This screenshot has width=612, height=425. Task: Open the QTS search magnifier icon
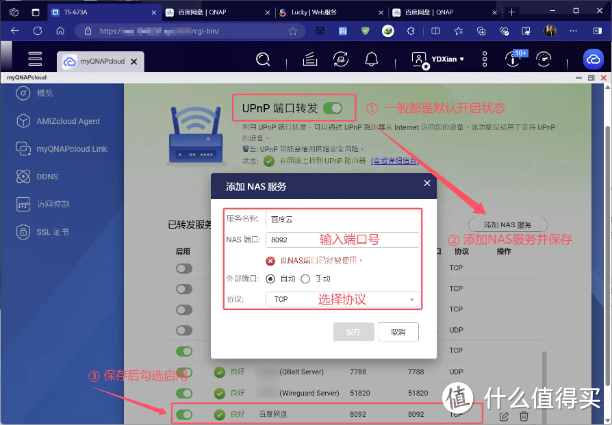[x=263, y=59]
